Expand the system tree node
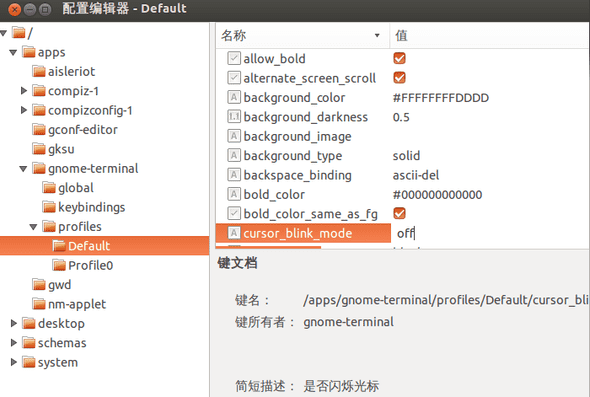 pyautogui.click(x=14, y=362)
